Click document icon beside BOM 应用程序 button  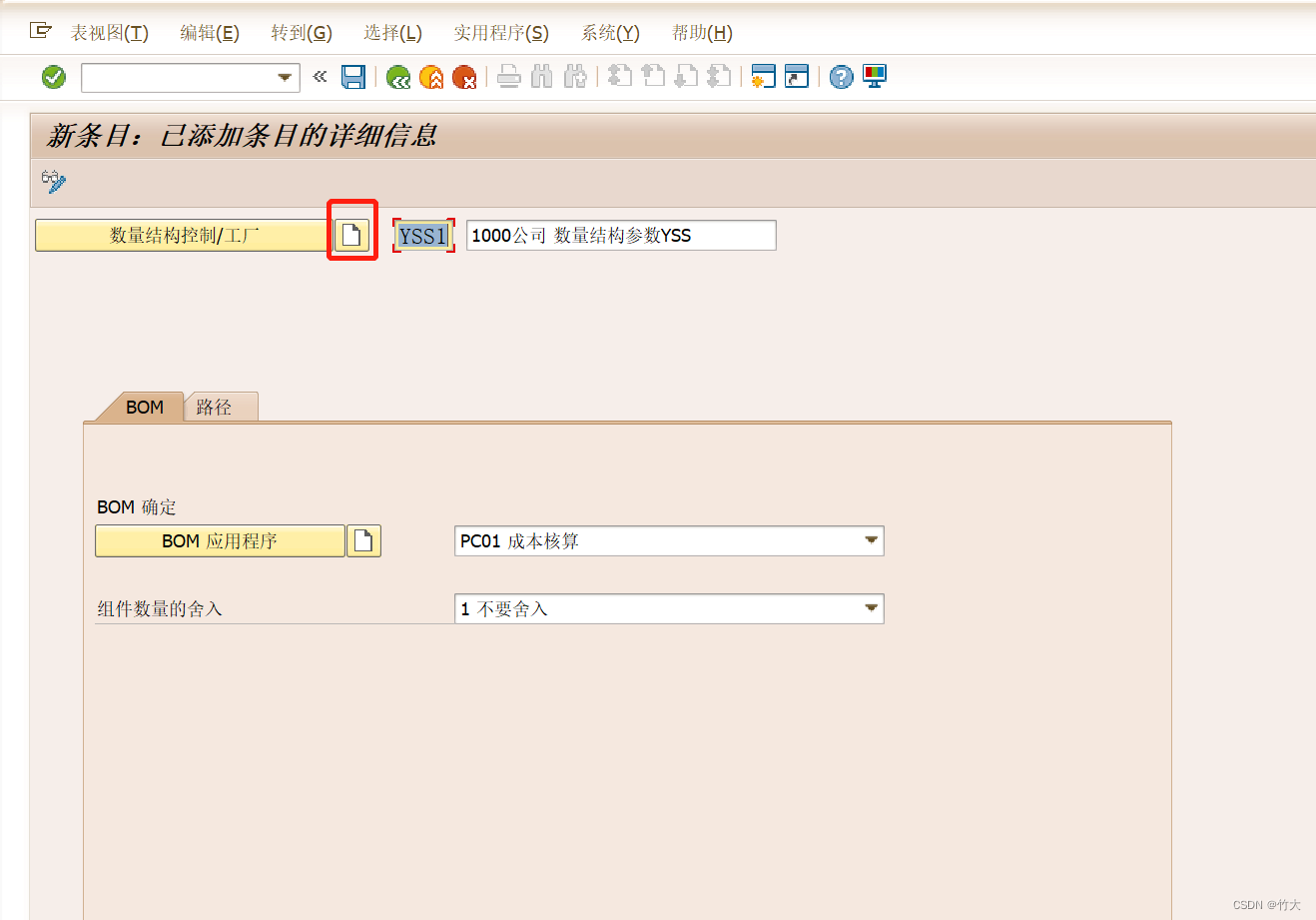click(363, 541)
